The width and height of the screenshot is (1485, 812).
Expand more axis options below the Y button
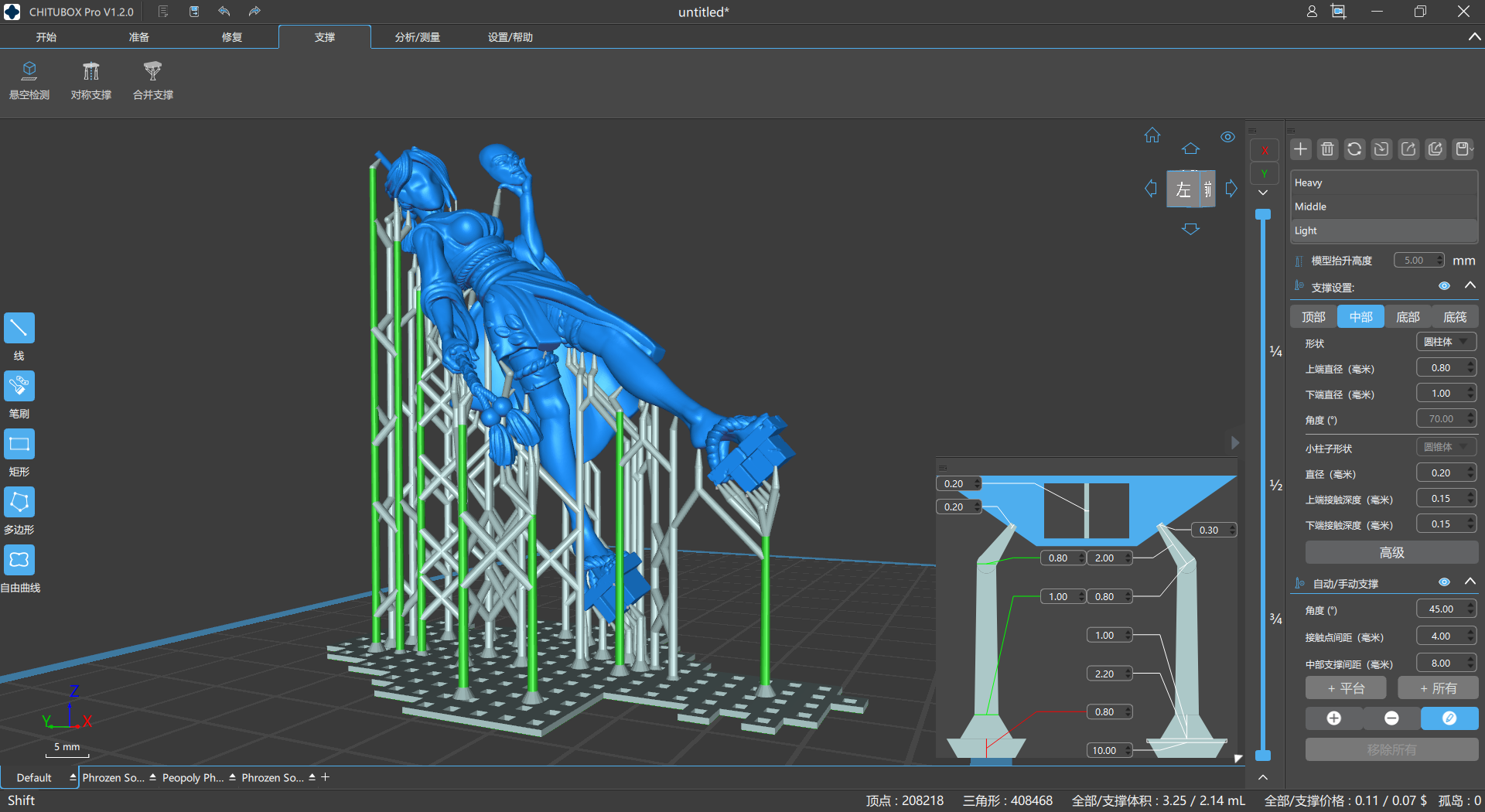click(x=1263, y=193)
